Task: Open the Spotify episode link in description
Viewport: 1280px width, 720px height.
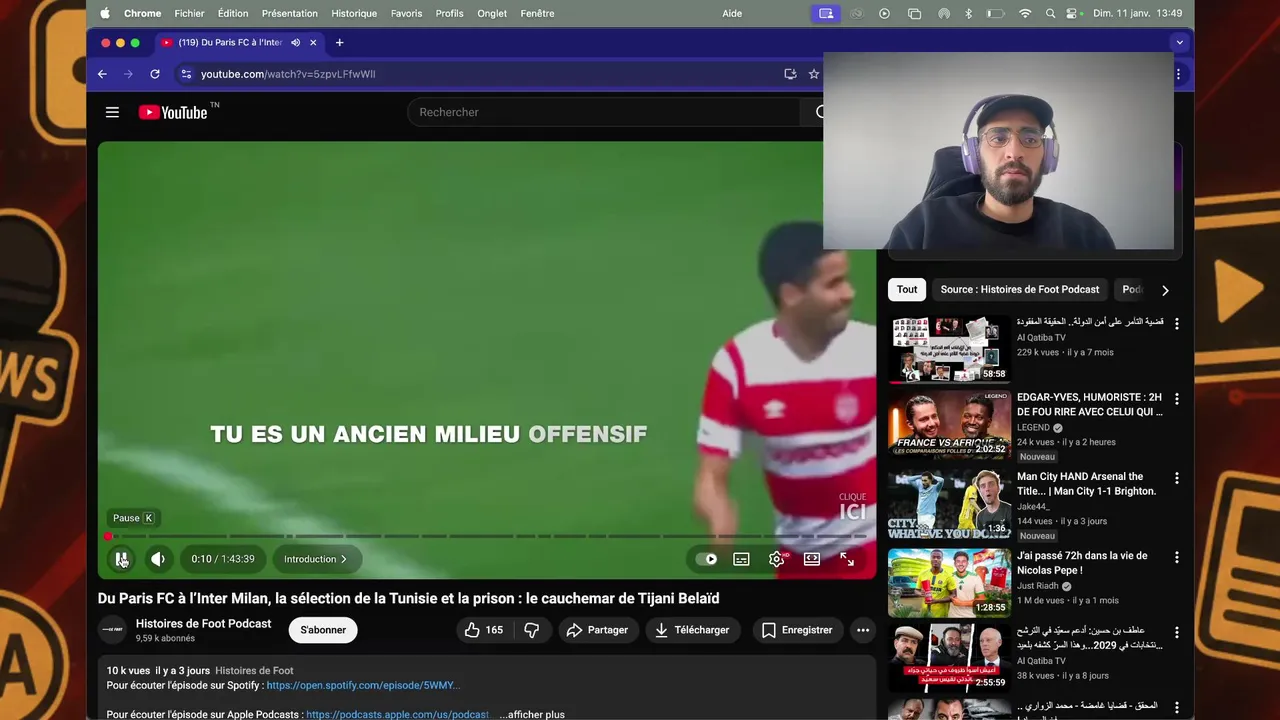Action: point(363,685)
